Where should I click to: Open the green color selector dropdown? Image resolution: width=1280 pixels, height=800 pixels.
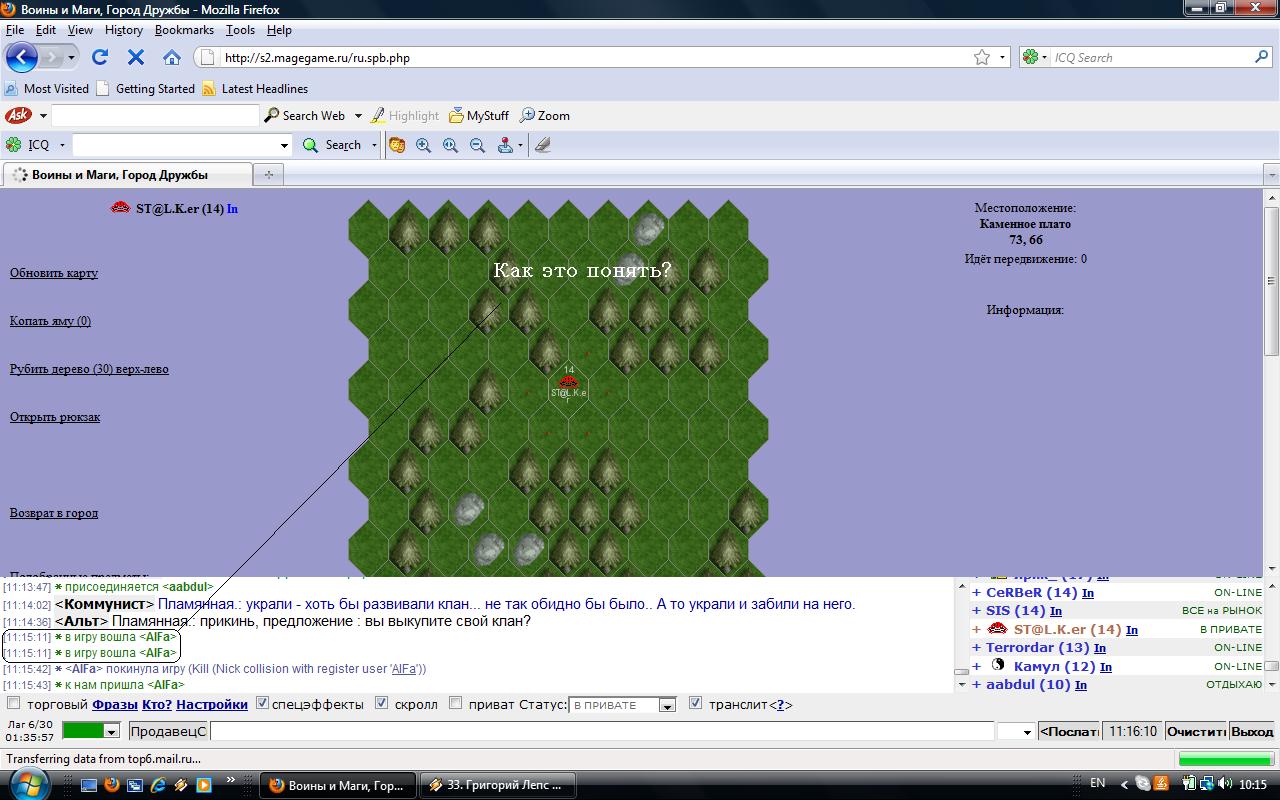tap(111, 732)
